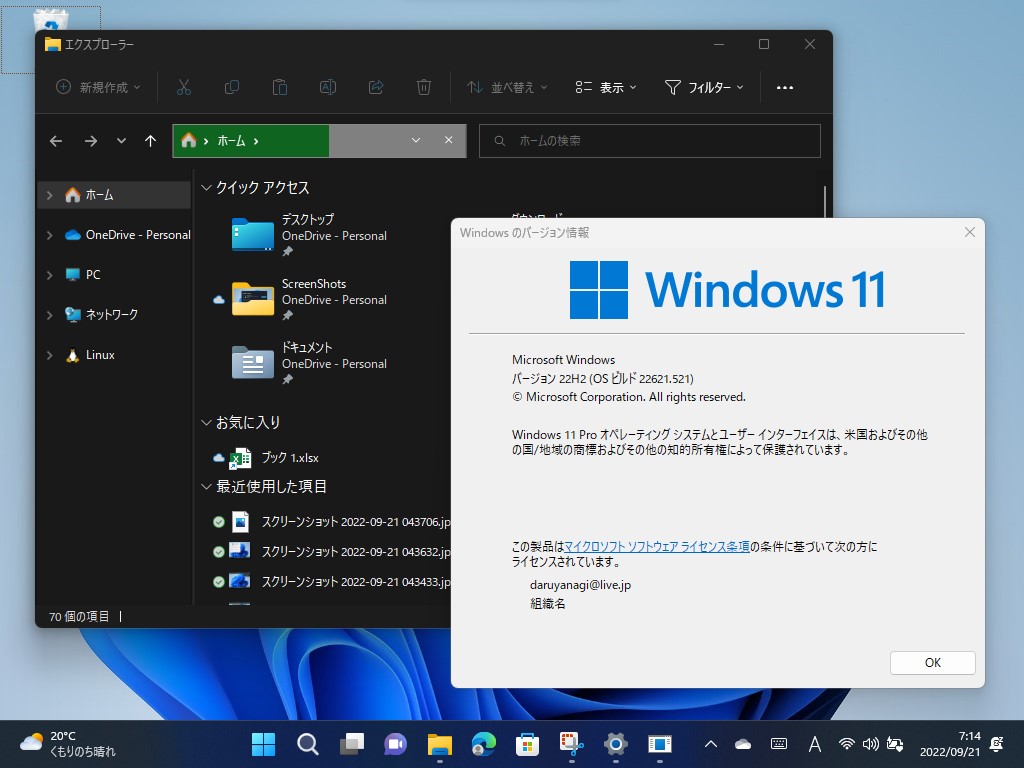The height and width of the screenshot is (768, 1024).
Task: Select the ScreenShots folder icon
Action: pyautogui.click(x=253, y=298)
